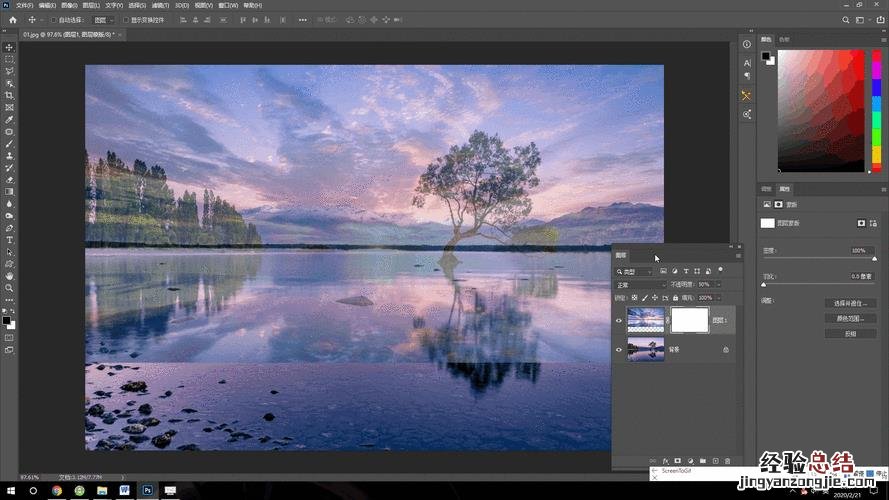Select the Horizontal Type tool
The image size is (889, 500).
pos(10,240)
